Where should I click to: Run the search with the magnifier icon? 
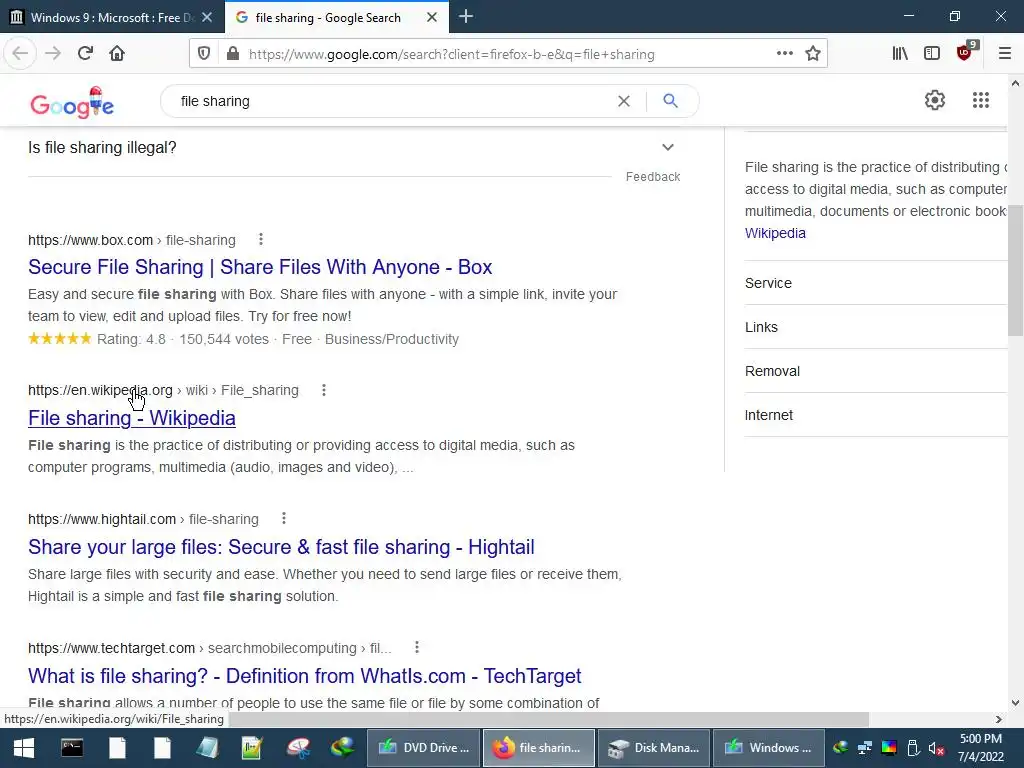point(670,101)
